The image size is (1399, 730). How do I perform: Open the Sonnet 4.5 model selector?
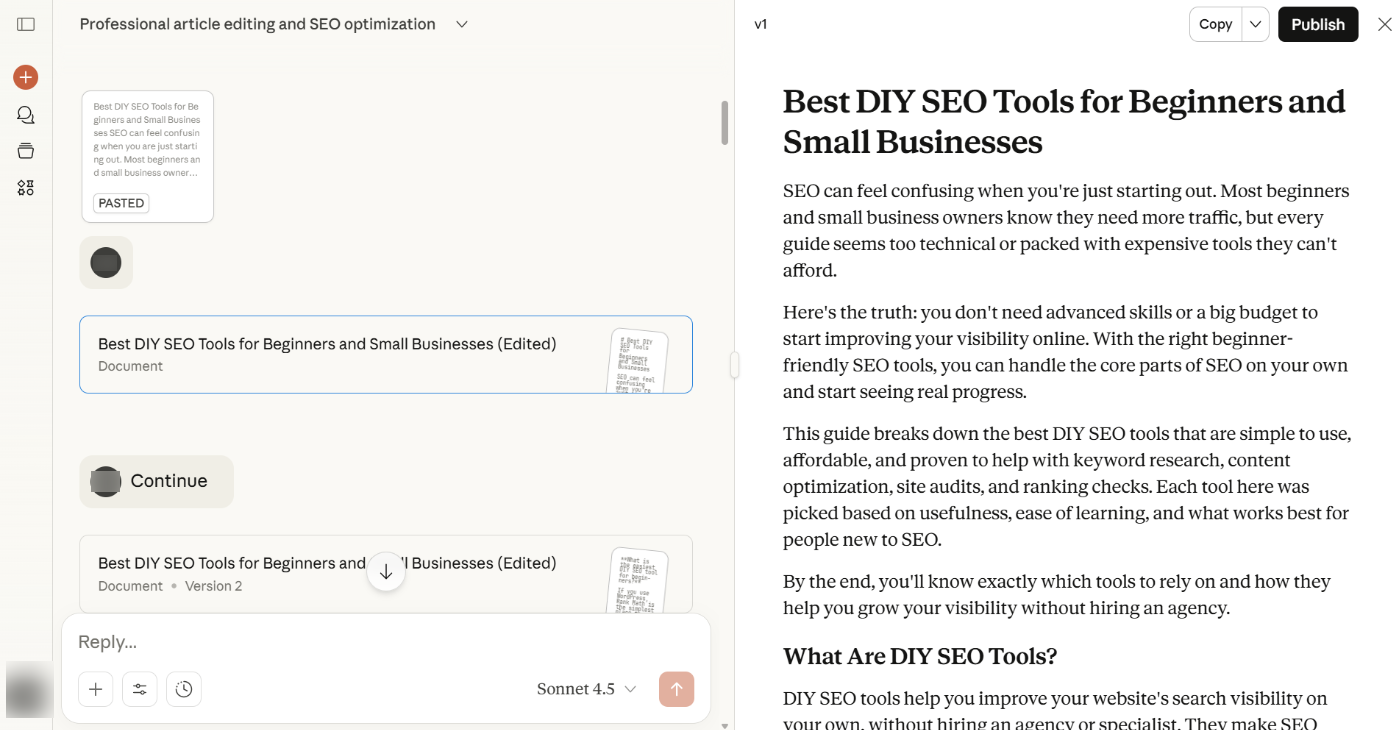pyautogui.click(x=586, y=689)
